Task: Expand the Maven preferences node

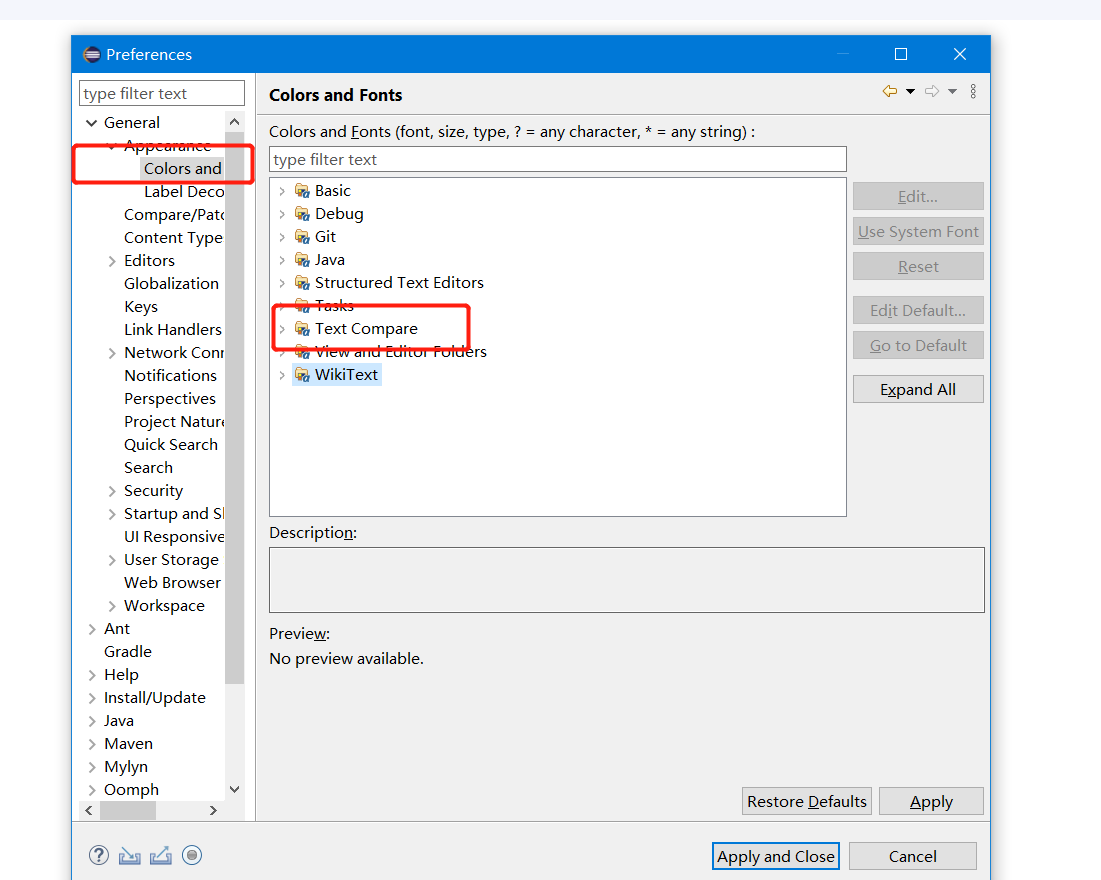Action: [x=92, y=744]
